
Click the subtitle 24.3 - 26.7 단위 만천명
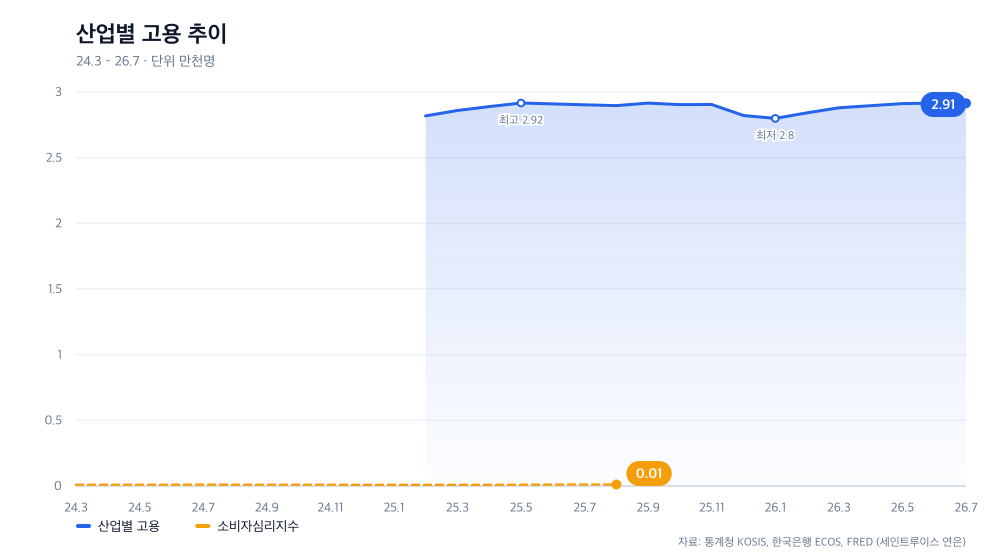click(x=145, y=61)
